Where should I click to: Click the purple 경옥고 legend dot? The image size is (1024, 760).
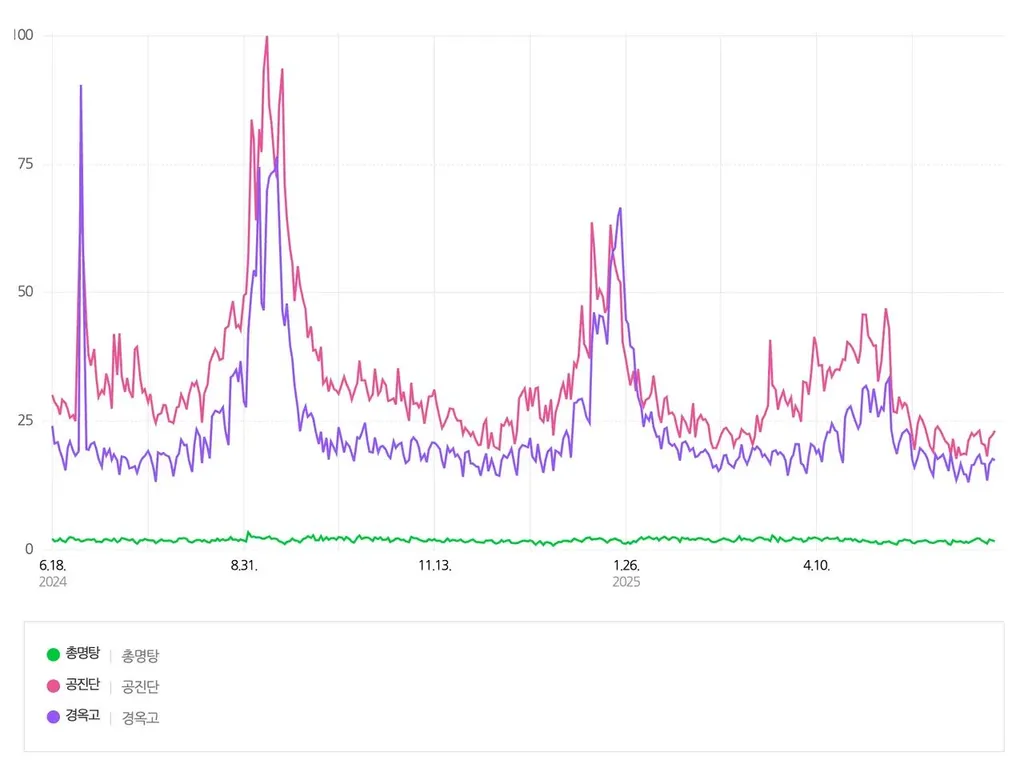click(x=54, y=716)
